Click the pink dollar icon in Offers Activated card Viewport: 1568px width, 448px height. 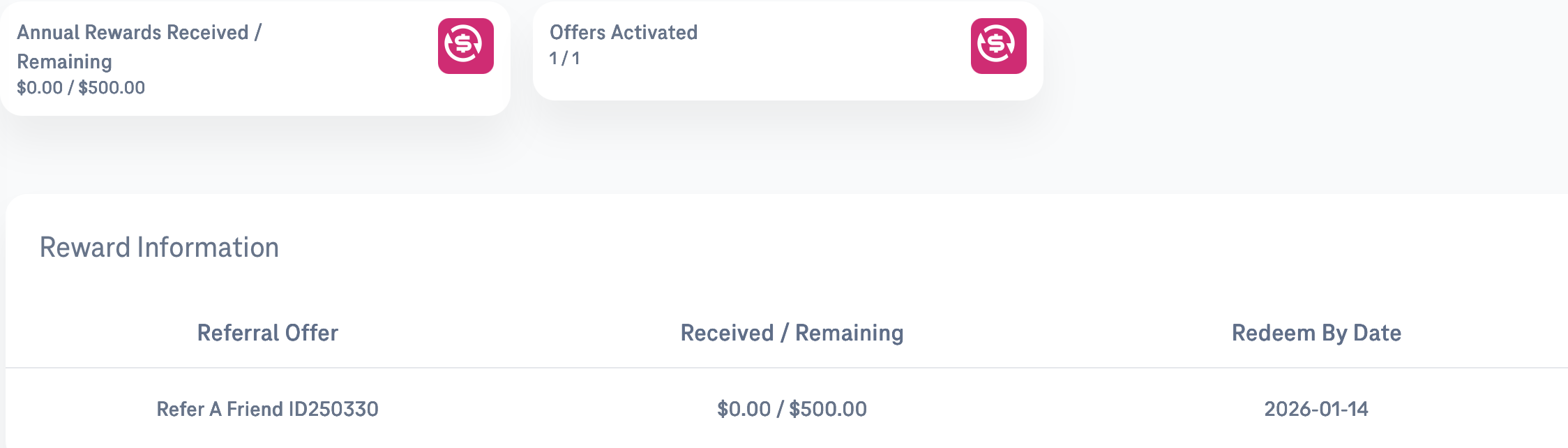point(998,46)
